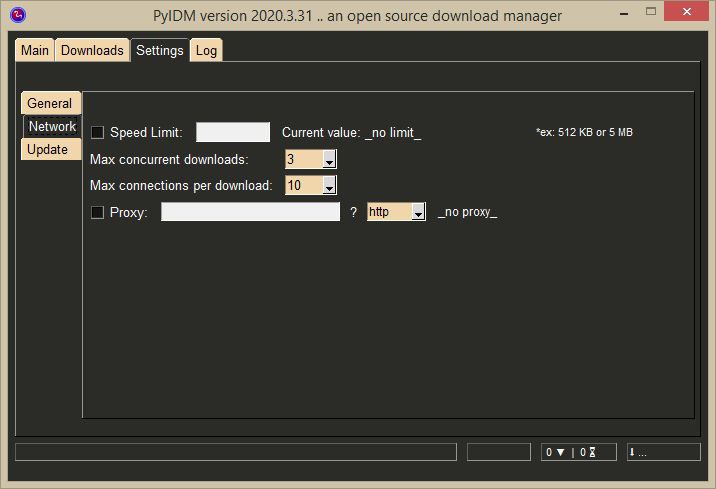Click the pending hourglass icon in status bar
716x489 pixels.
[x=592, y=452]
